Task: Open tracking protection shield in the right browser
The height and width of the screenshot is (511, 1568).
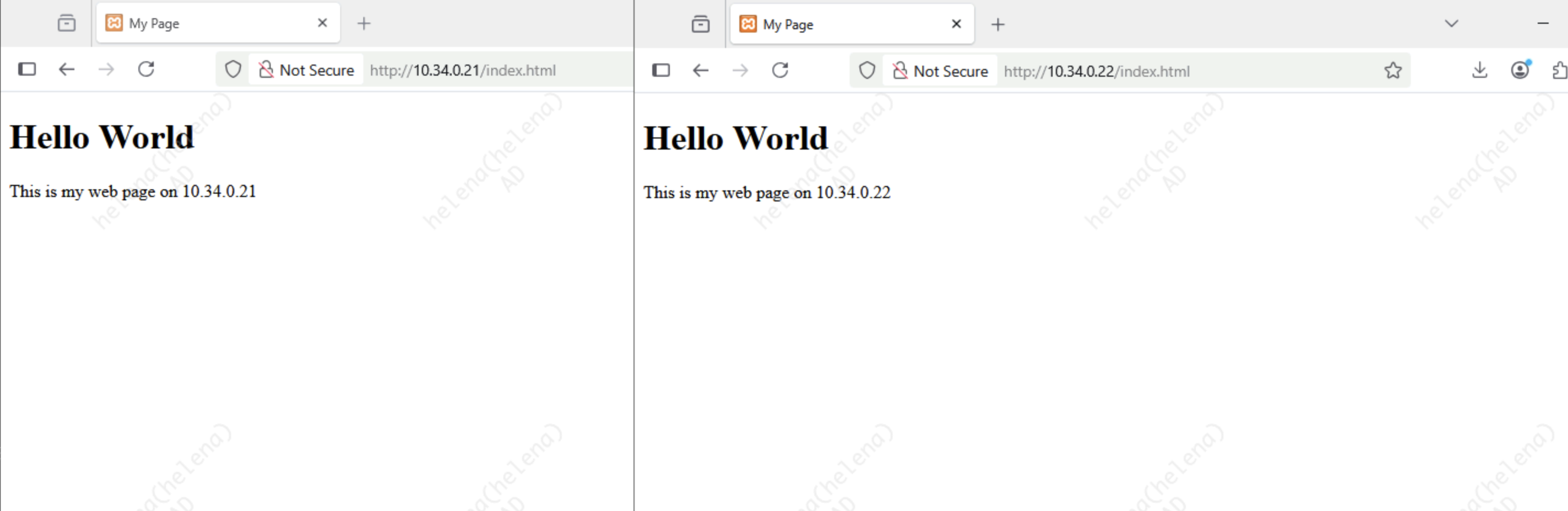Action: click(867, 71)
